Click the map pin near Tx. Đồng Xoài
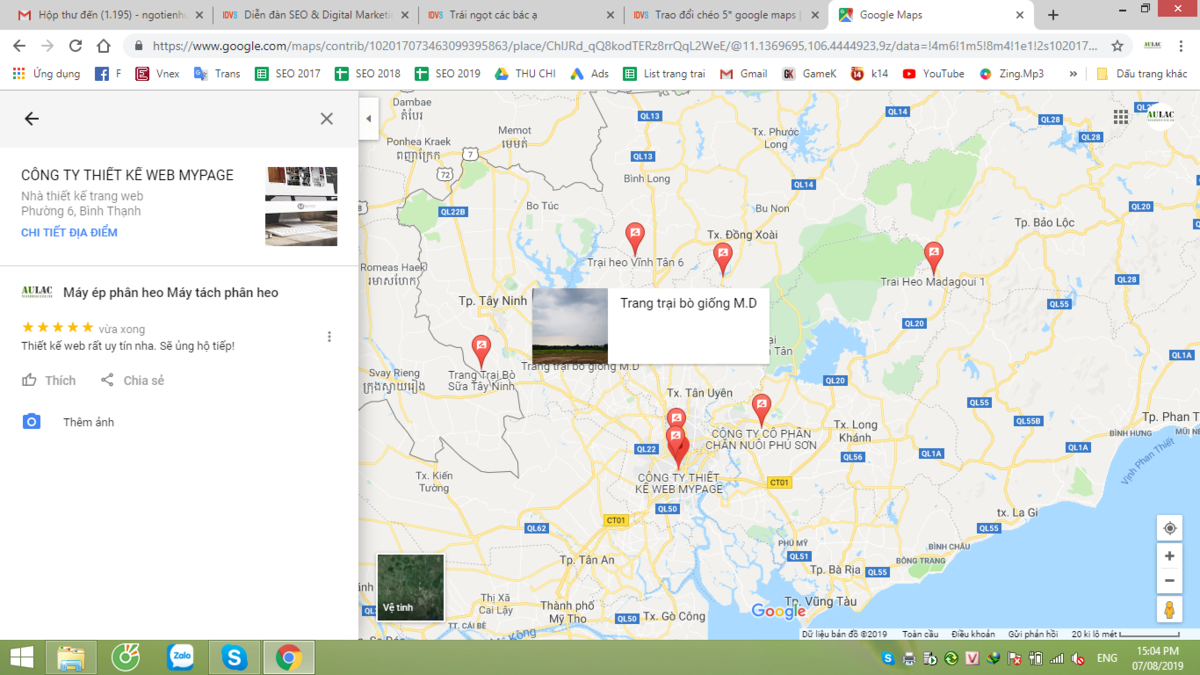Viewport: 1200px width, 675px height. (x=723, y=259)
